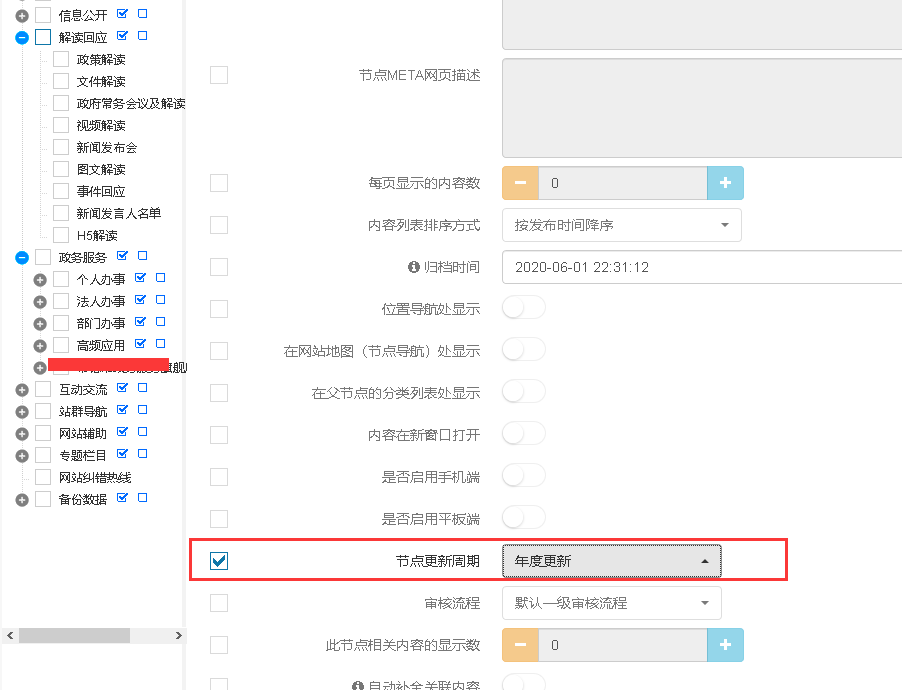Click select-all check icon beside 个人办事

(x=141, y=278)
